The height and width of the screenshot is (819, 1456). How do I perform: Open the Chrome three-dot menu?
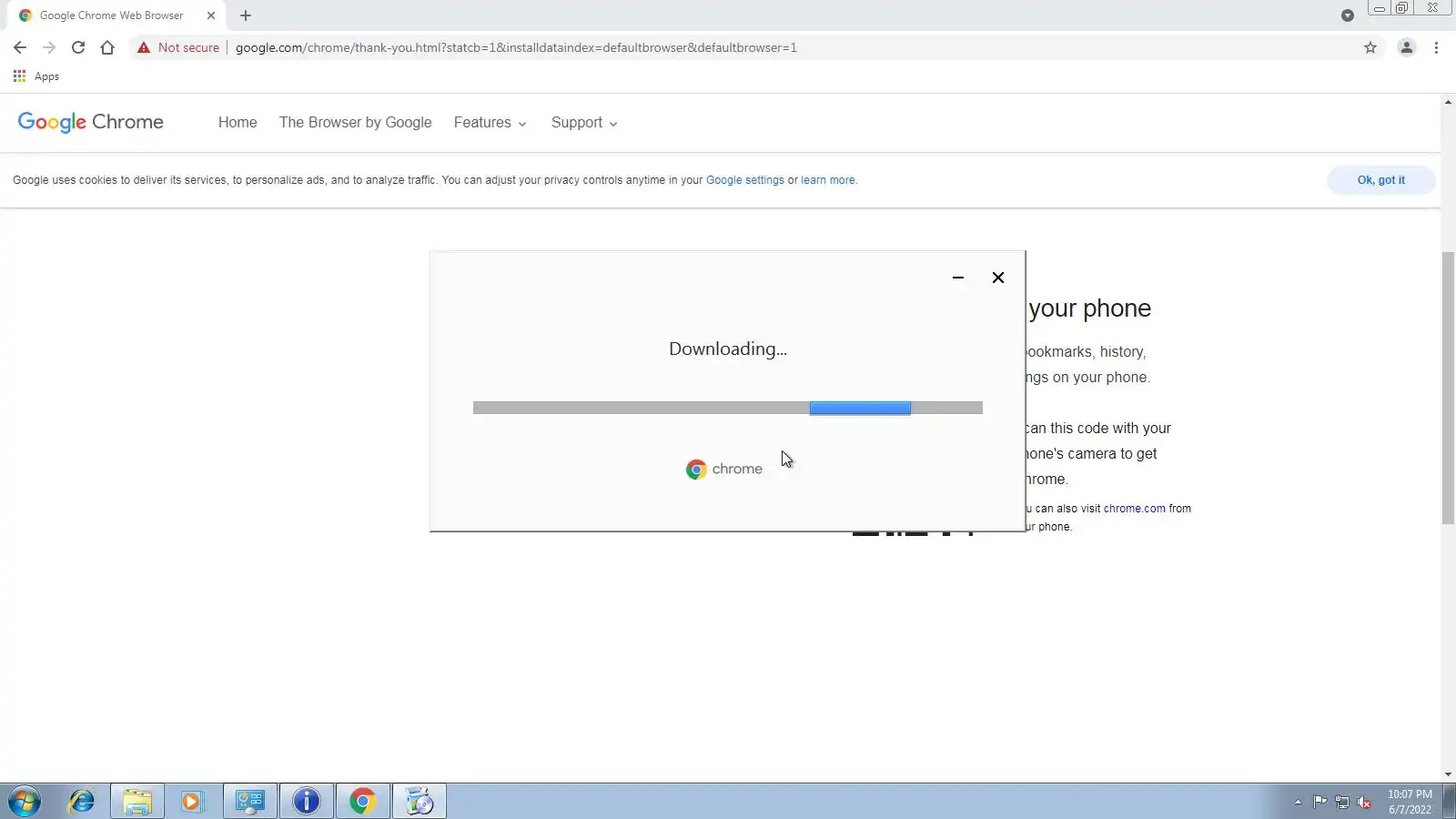(1436, 47)
